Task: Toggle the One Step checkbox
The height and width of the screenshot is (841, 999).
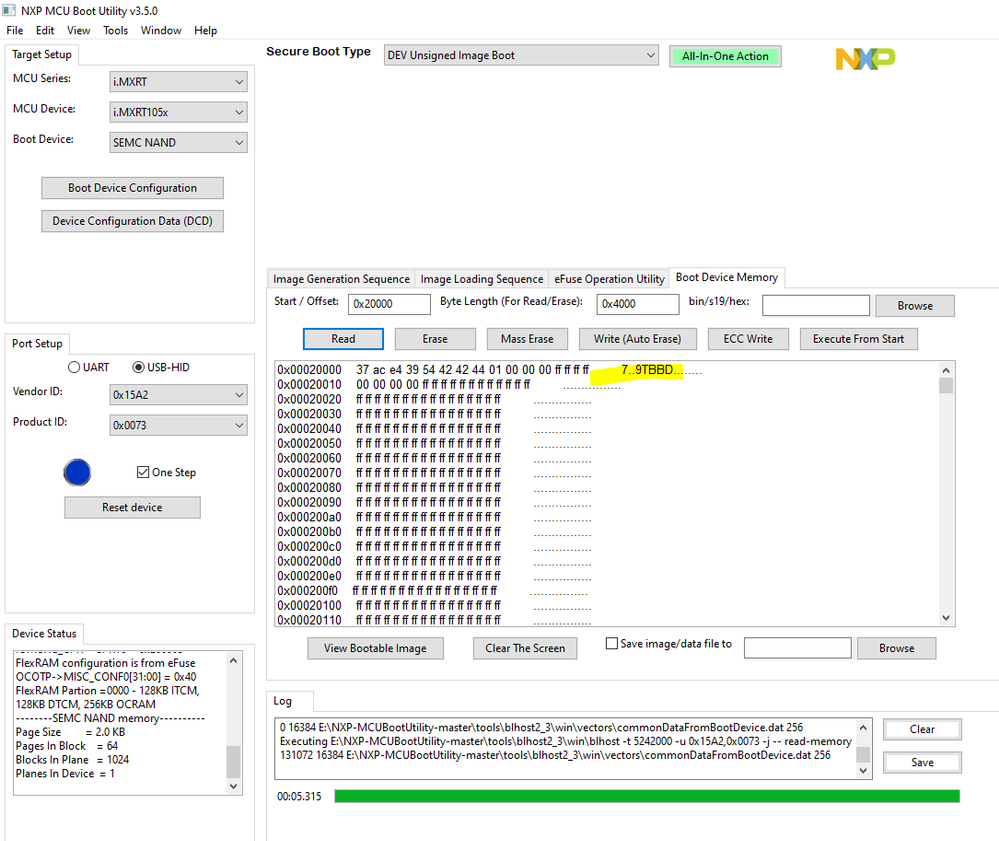Action: point(143,472)
